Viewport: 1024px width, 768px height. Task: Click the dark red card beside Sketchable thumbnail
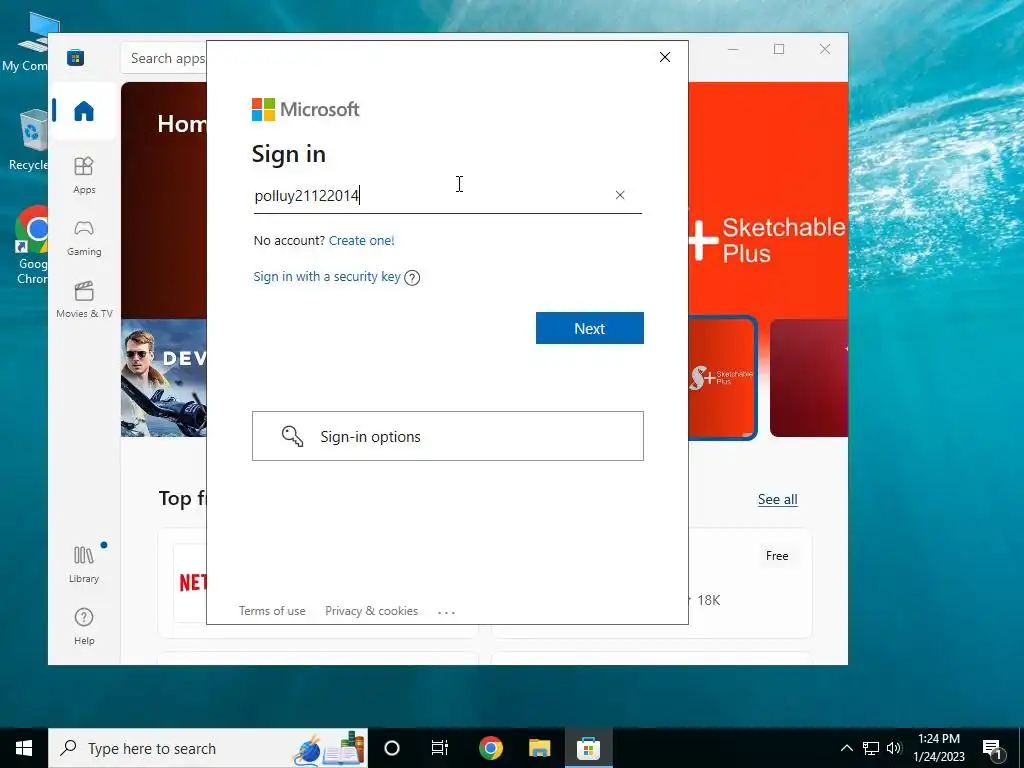pos(808,378)
